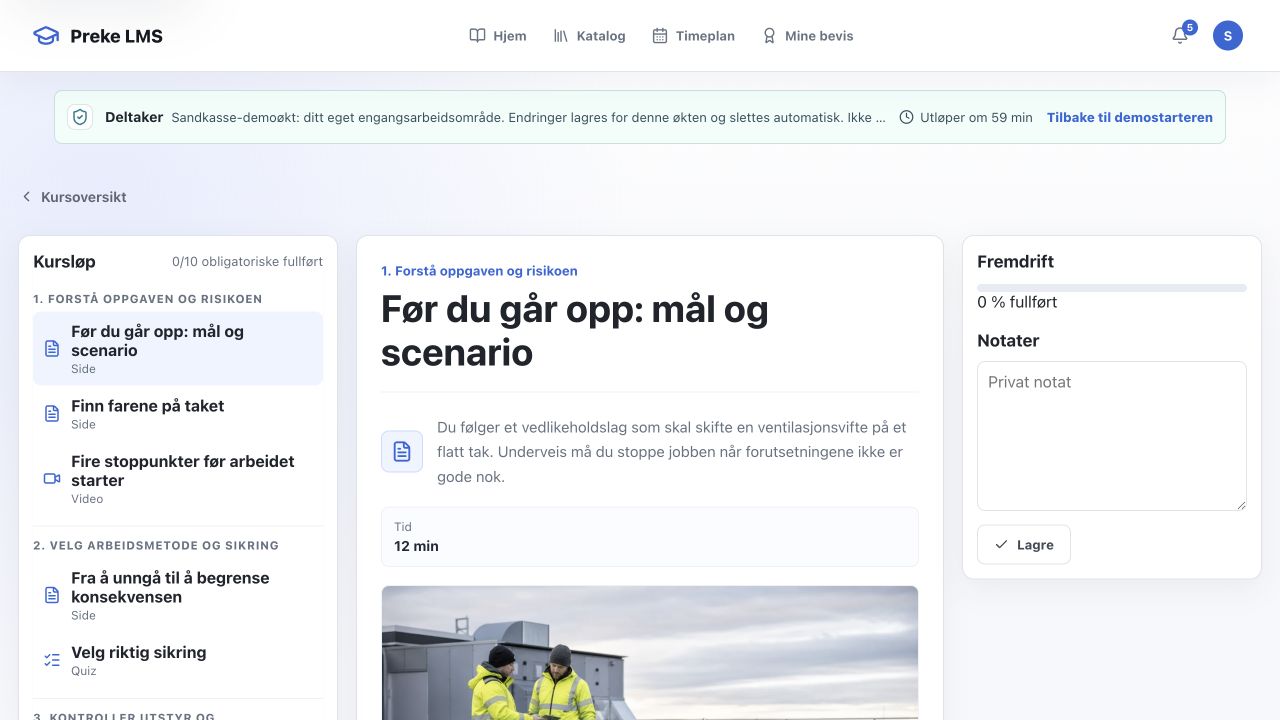Go back to Kursoversikt
This screenshot has height=720, width=1280.
click(74, 197)
